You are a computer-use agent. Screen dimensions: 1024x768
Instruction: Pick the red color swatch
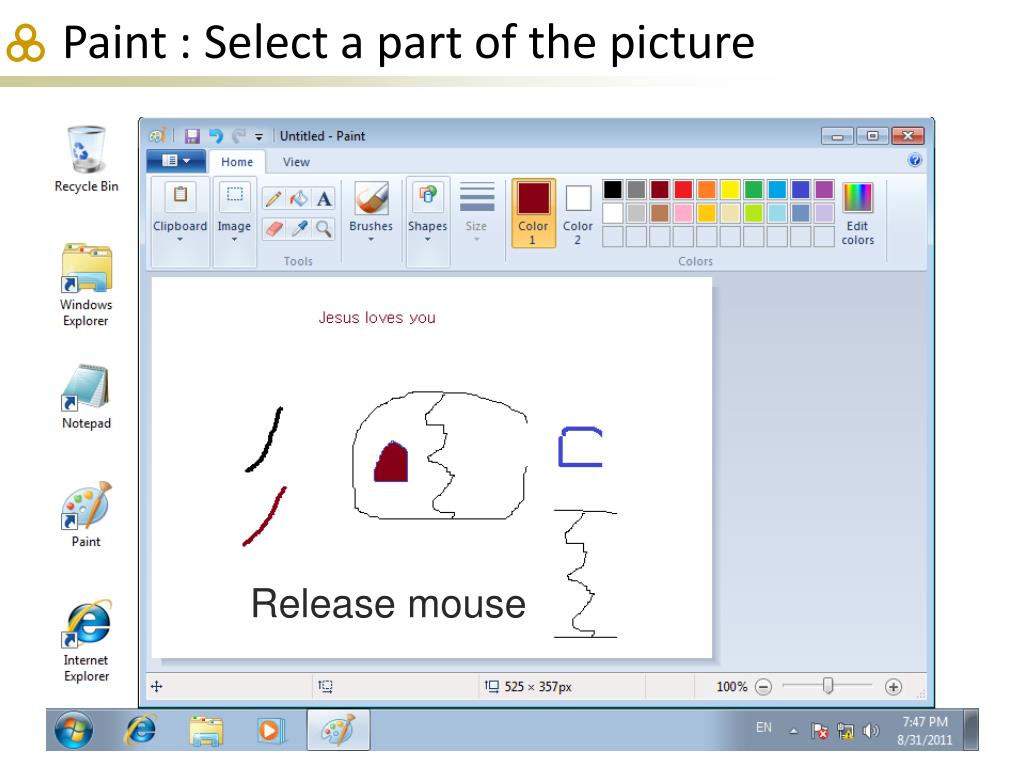point(683,189)
